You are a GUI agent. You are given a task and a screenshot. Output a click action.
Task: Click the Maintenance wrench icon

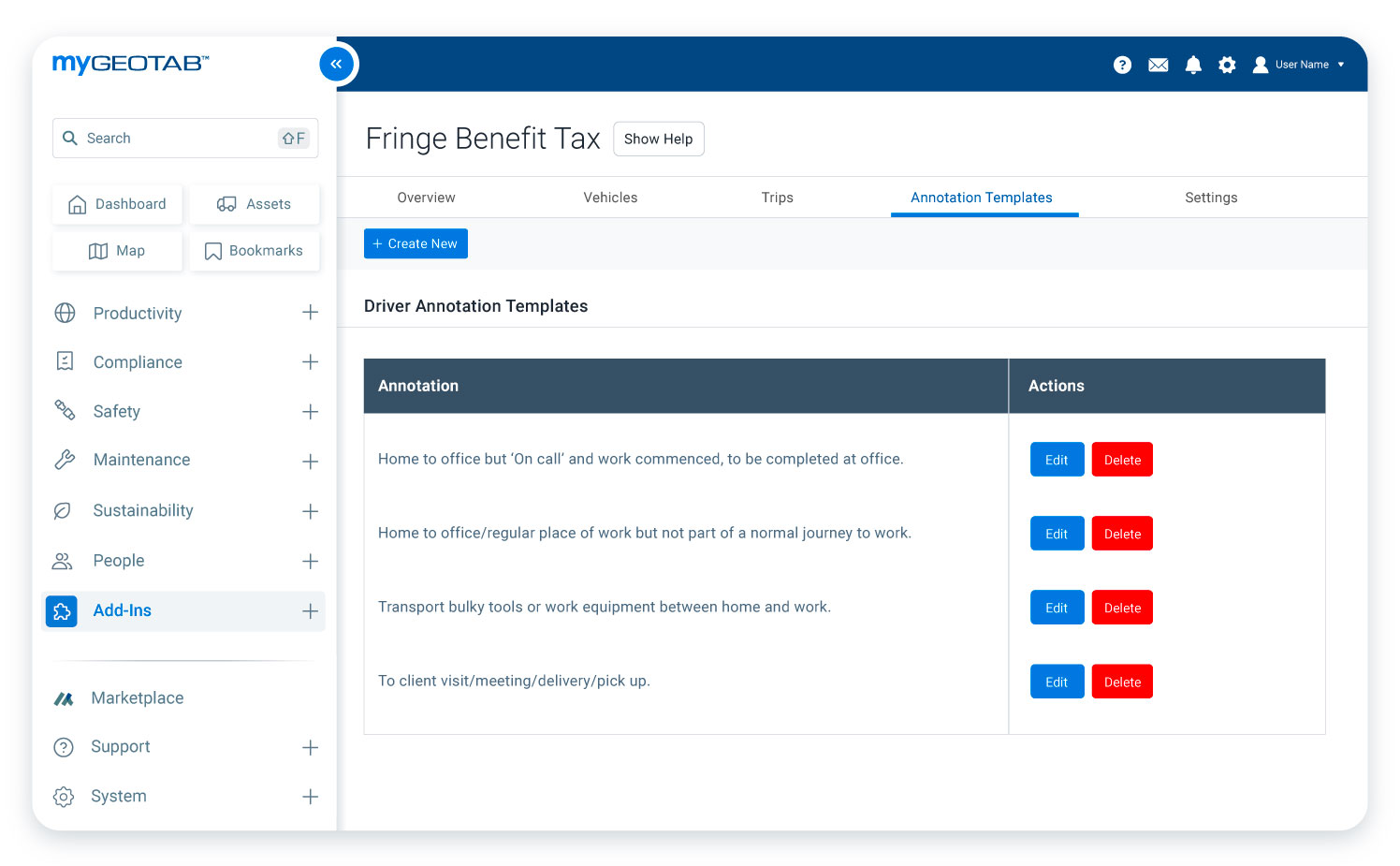(x=65, y=460)
